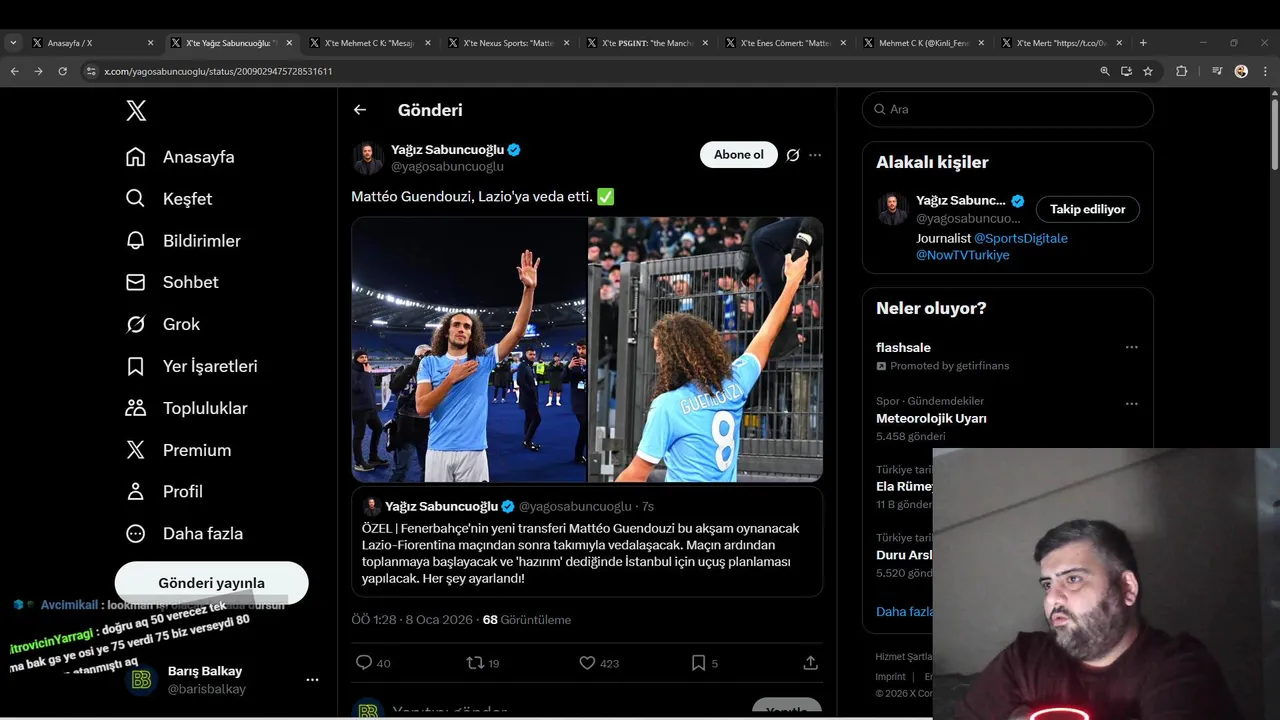Click Yağız Sabuncuoğlu name in Alakalı kişiler
The image size is (1280, 720).
click(x=961, y=200)
